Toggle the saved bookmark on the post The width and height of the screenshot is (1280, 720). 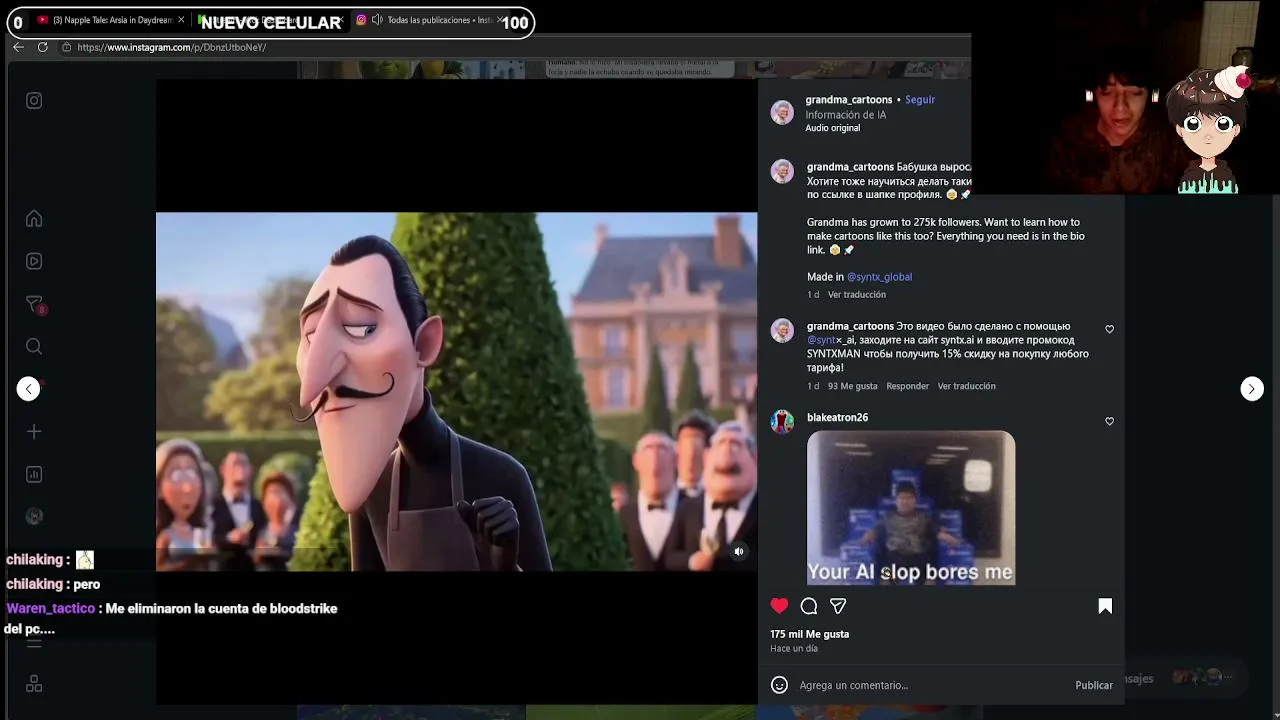(x=1105, y=606)
